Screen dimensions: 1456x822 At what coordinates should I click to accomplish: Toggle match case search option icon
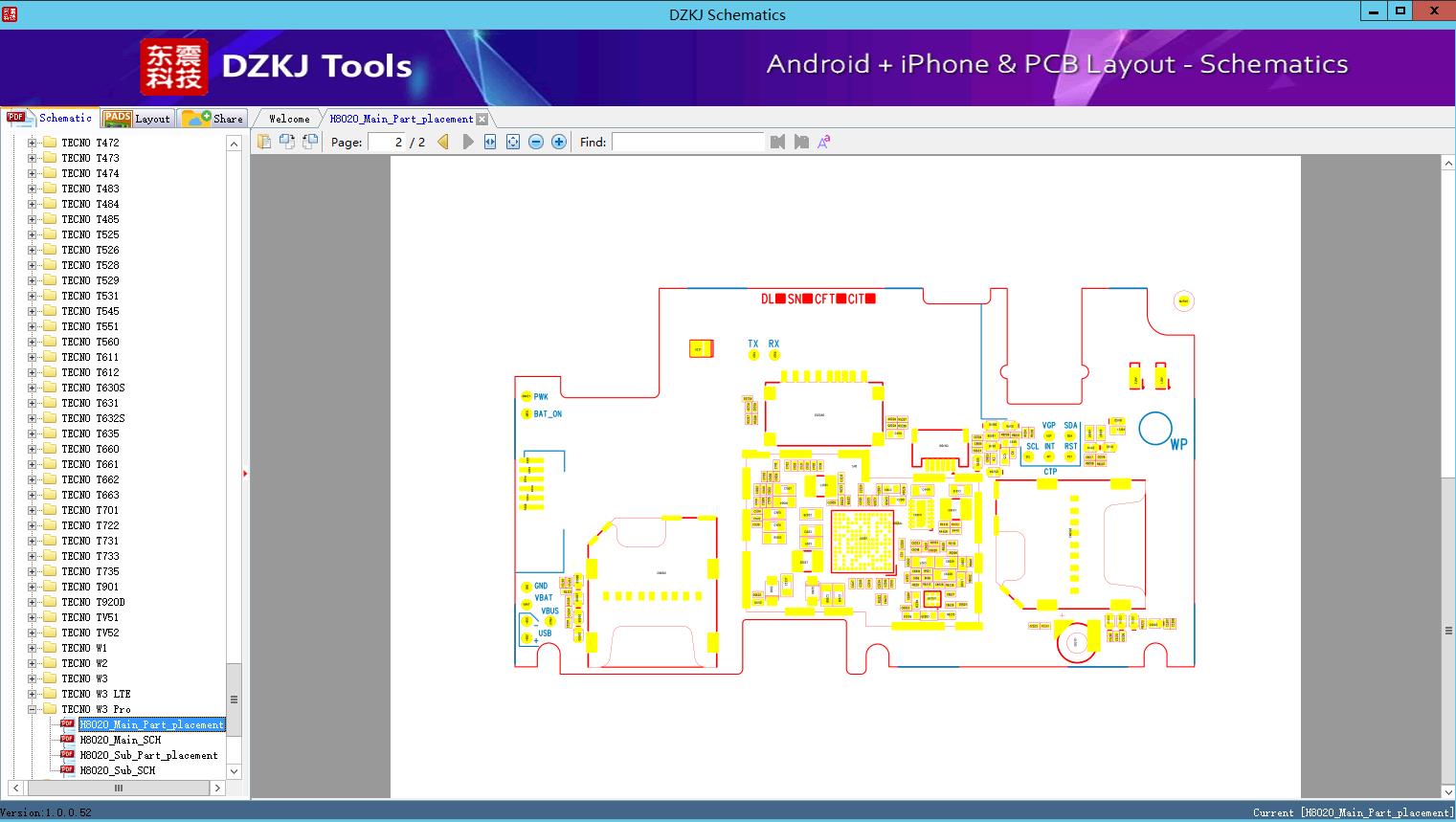(824, 142)
